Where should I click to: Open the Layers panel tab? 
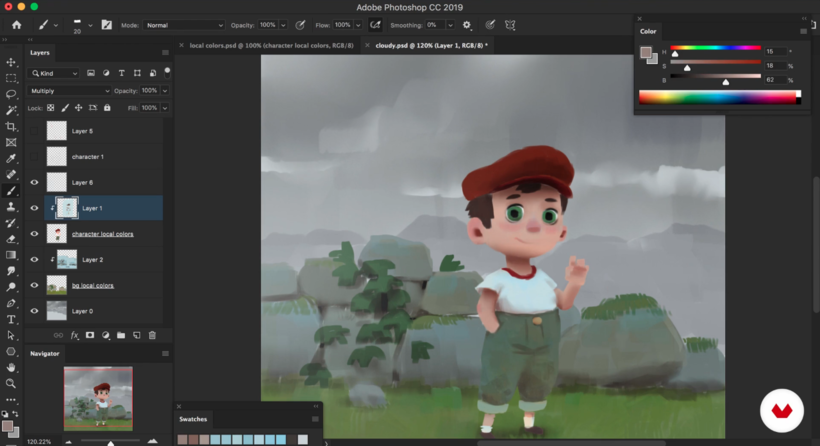pyautogui.click(x=40, y=53)
